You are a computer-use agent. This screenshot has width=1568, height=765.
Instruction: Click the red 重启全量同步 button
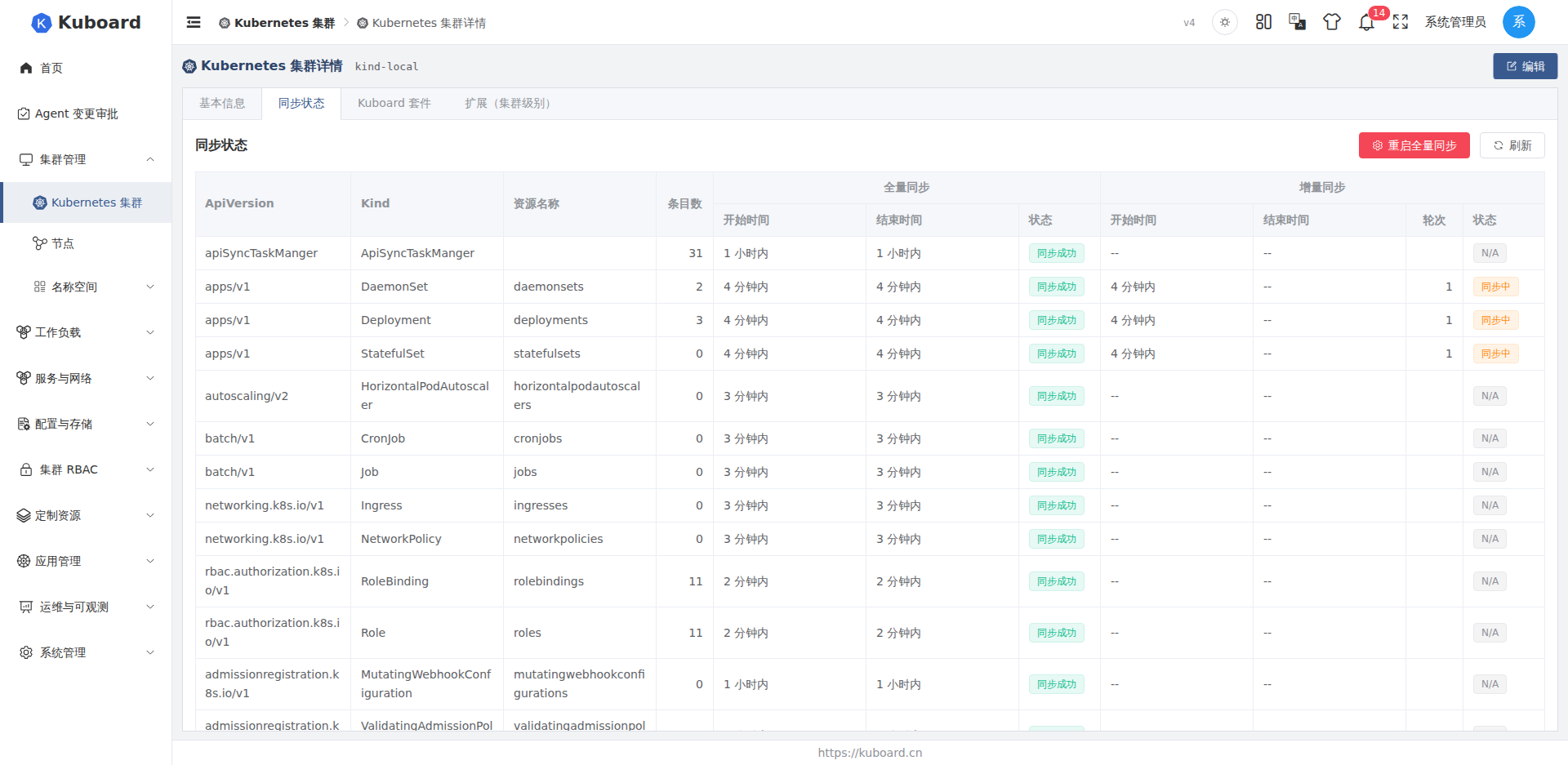[x=1414, y=145]
